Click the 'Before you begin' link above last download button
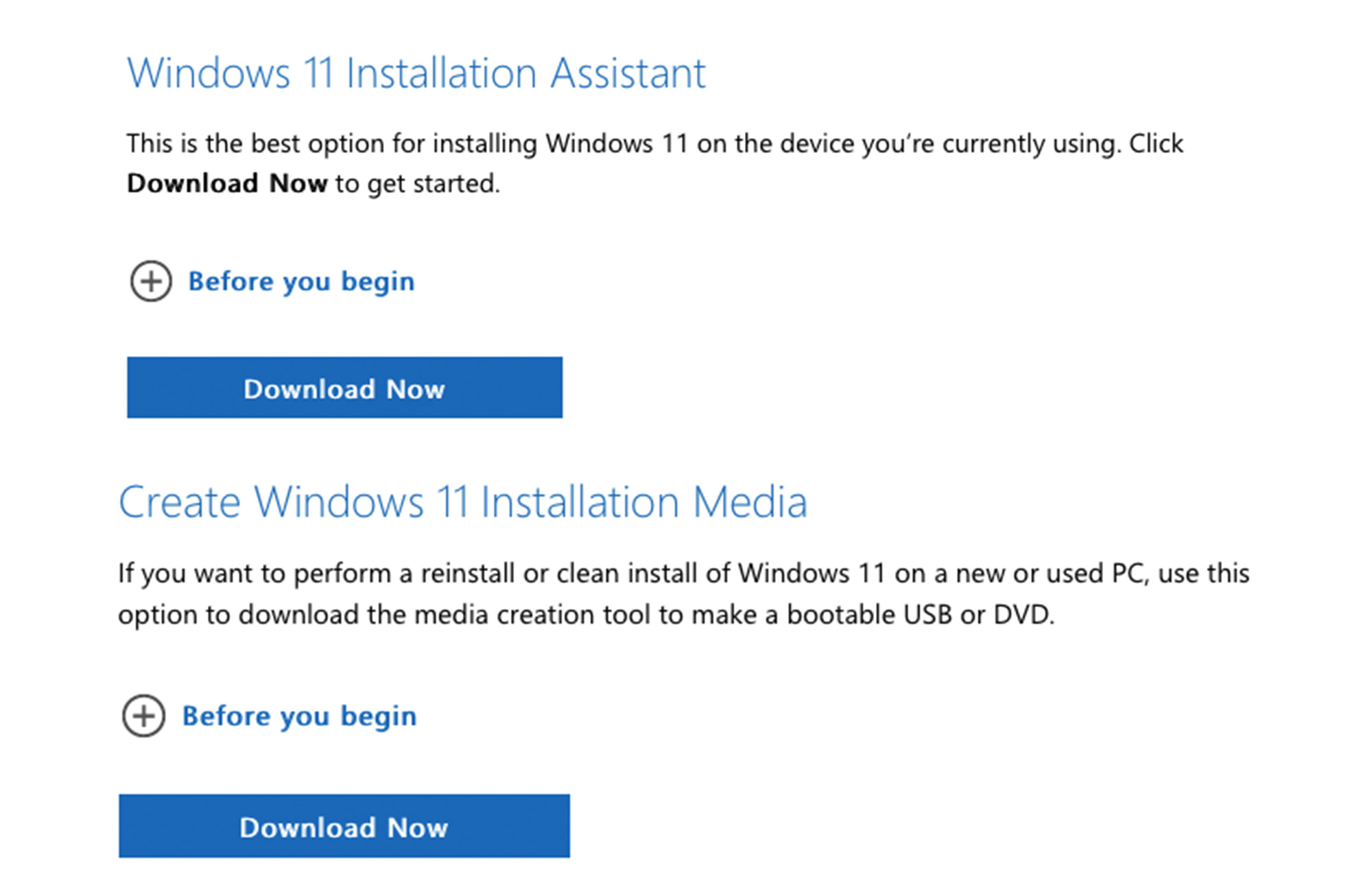 (299, 716)
